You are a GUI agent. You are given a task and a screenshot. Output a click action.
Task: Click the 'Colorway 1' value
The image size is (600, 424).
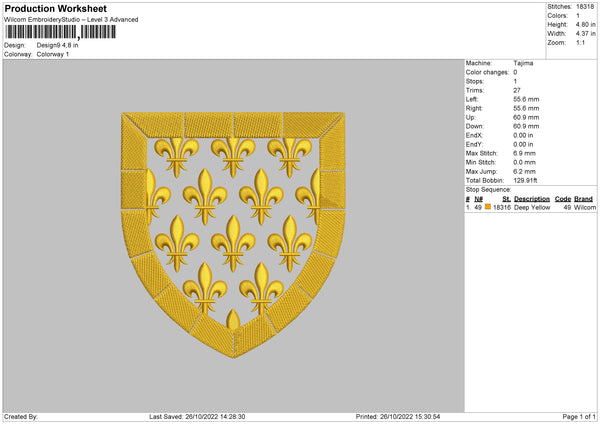pos(53,54)
